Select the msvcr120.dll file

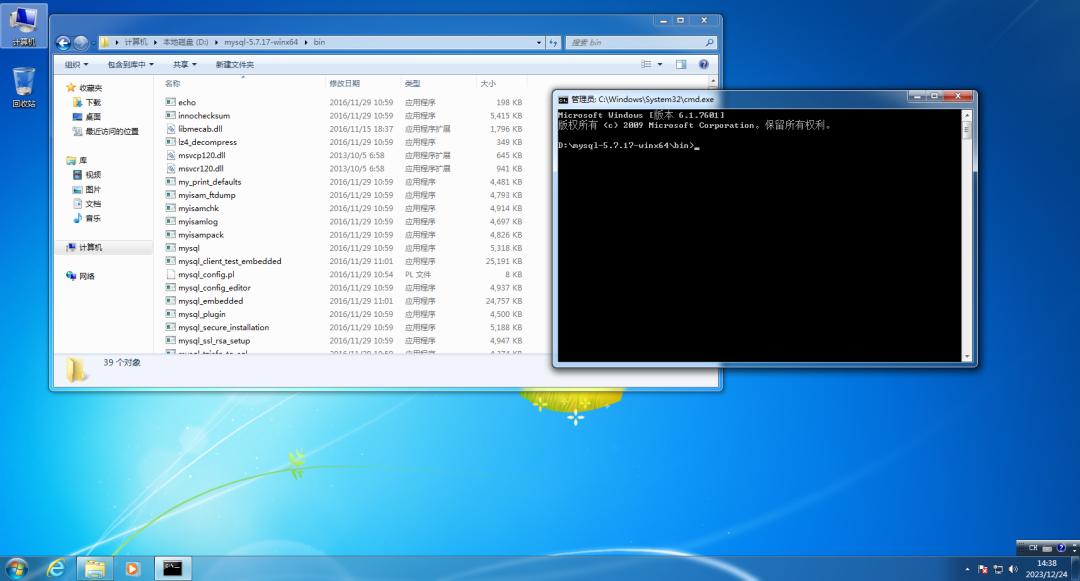[200, 169]
